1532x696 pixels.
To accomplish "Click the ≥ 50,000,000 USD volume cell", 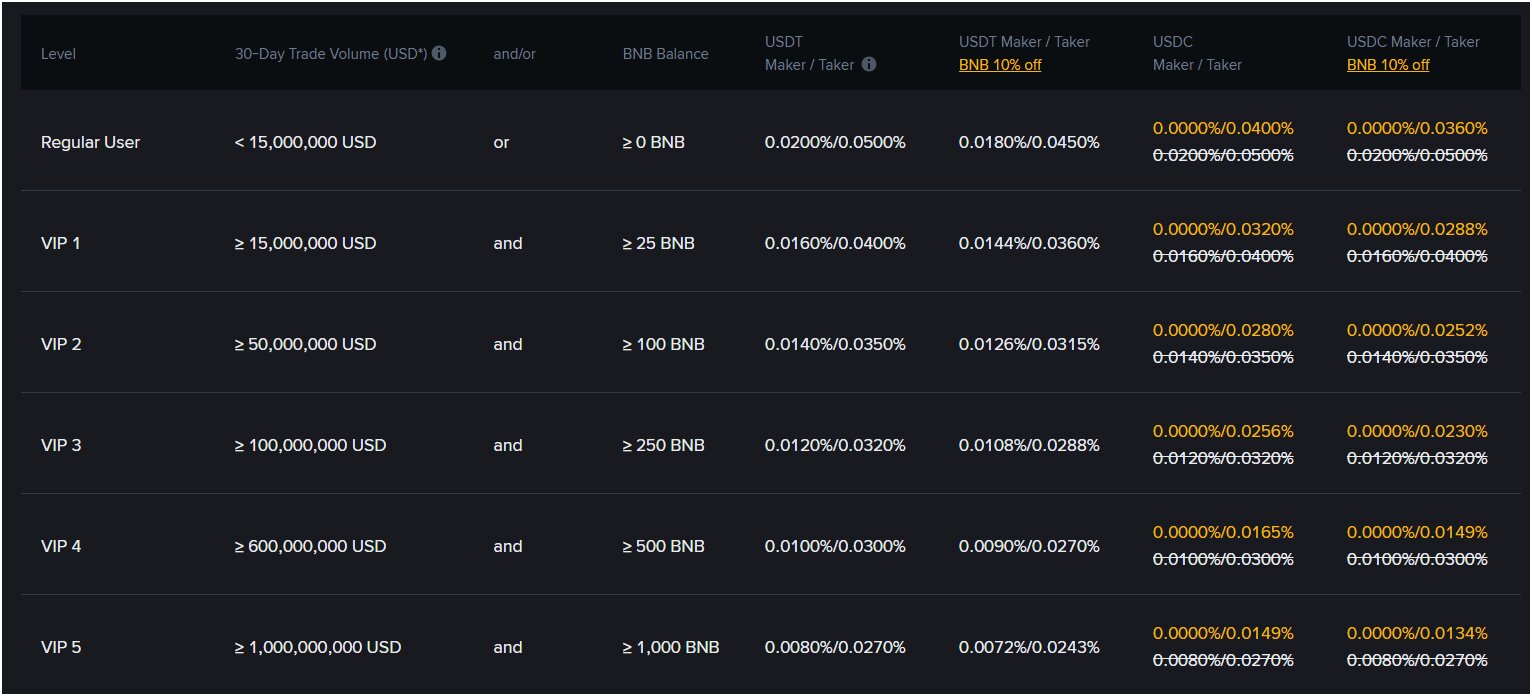I will tap(306, 344).
